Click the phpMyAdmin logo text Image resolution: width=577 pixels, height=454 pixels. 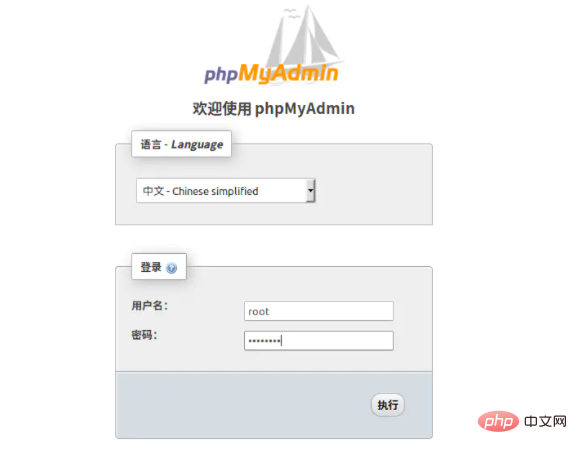pos(271,74)
